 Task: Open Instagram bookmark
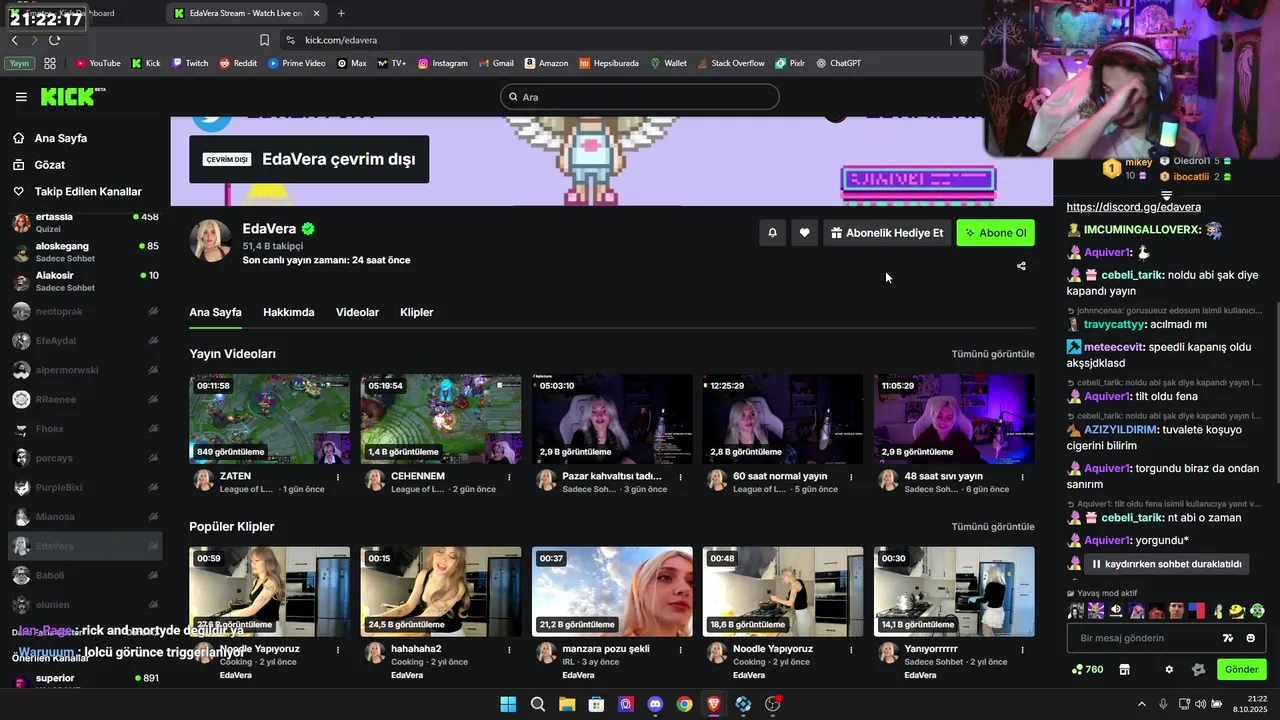tap(442, 63)
